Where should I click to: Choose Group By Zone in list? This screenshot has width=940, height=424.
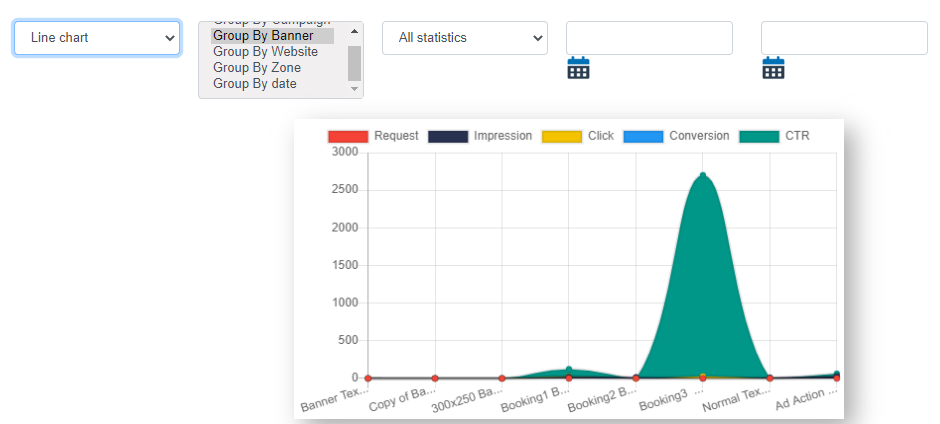point(257,68)
